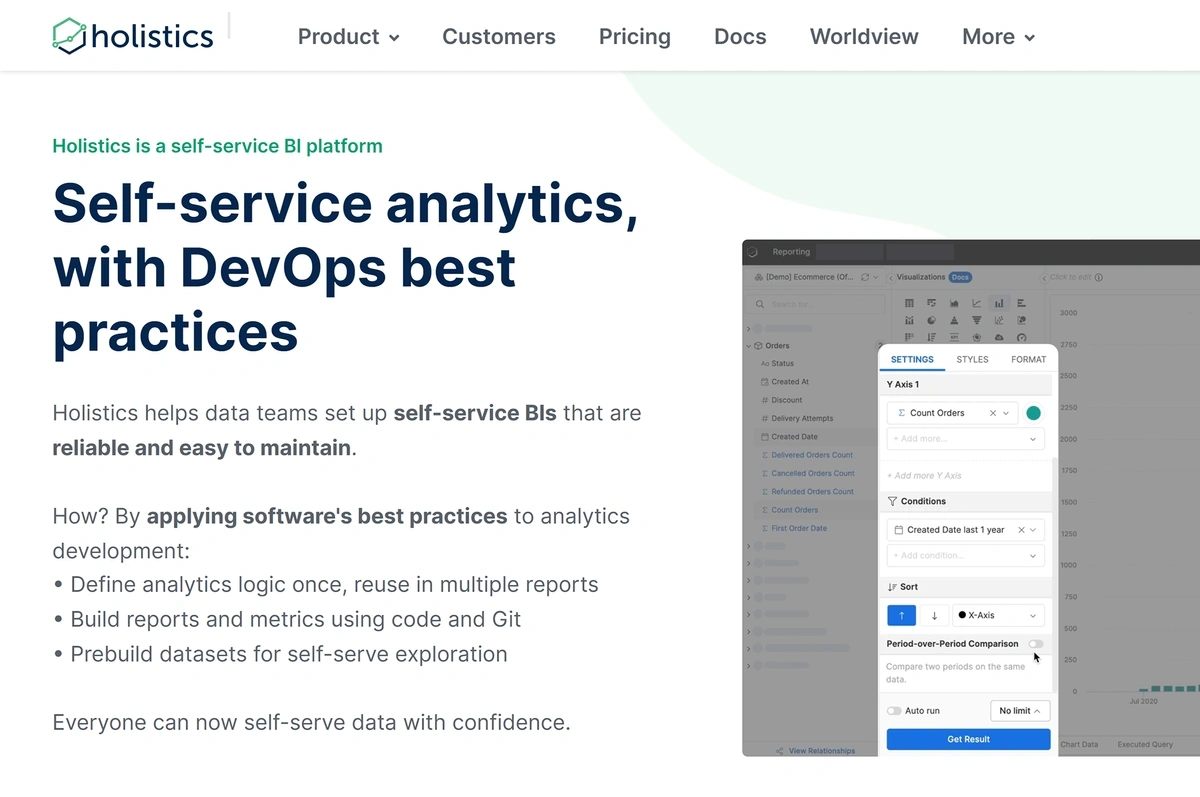Select the Discount field
Image resolution: width=1200 pixels, height=797 pixels.
click(787, 400)
